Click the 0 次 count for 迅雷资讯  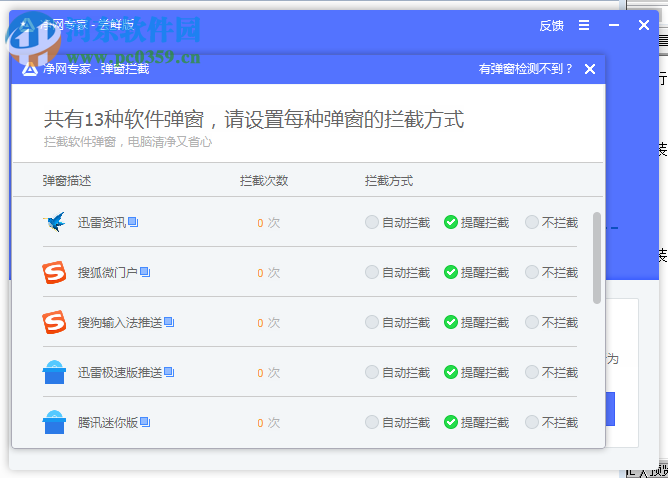coord(268,222)
